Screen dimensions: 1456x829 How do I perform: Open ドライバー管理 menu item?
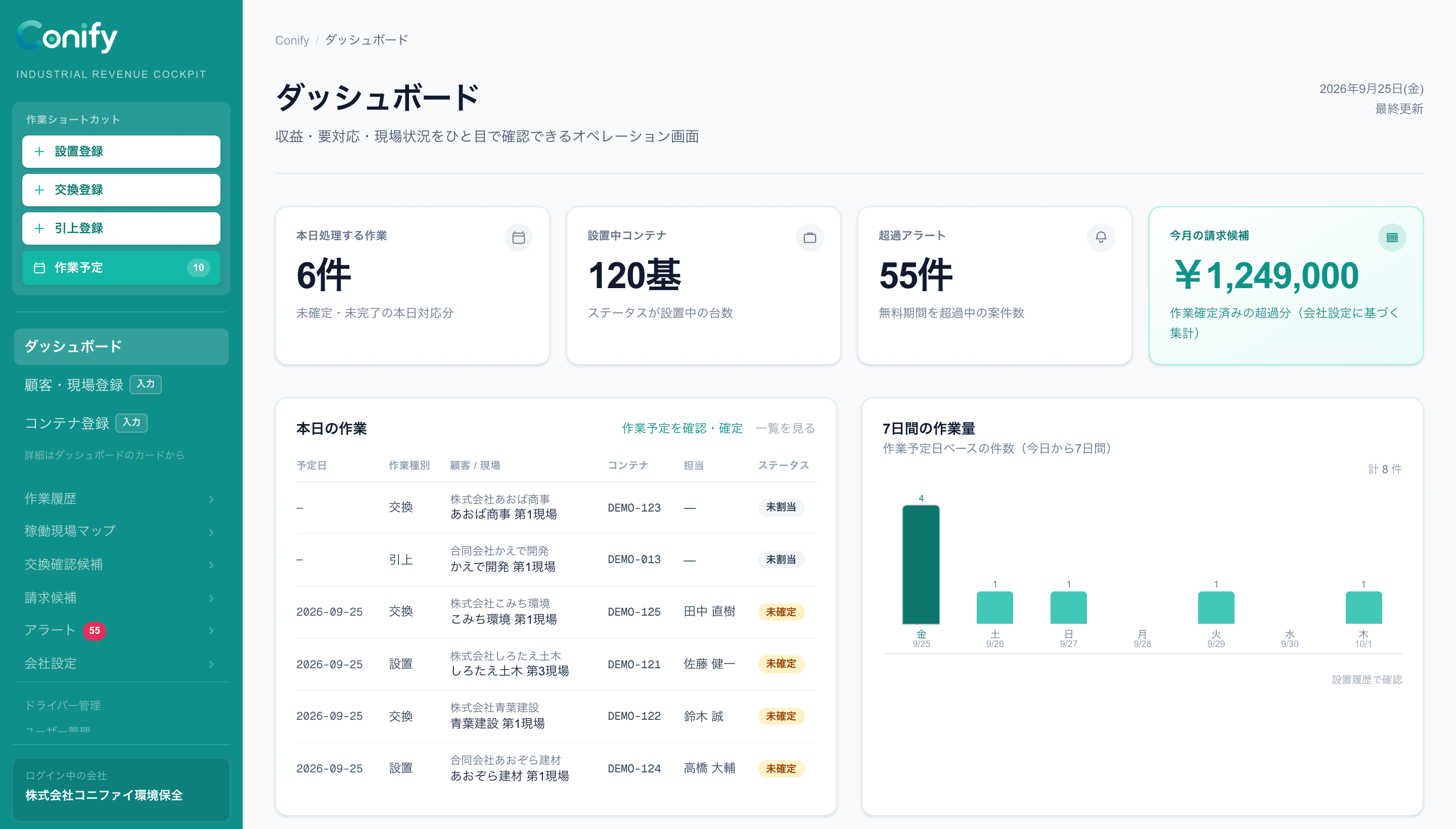tap(63, 706)
